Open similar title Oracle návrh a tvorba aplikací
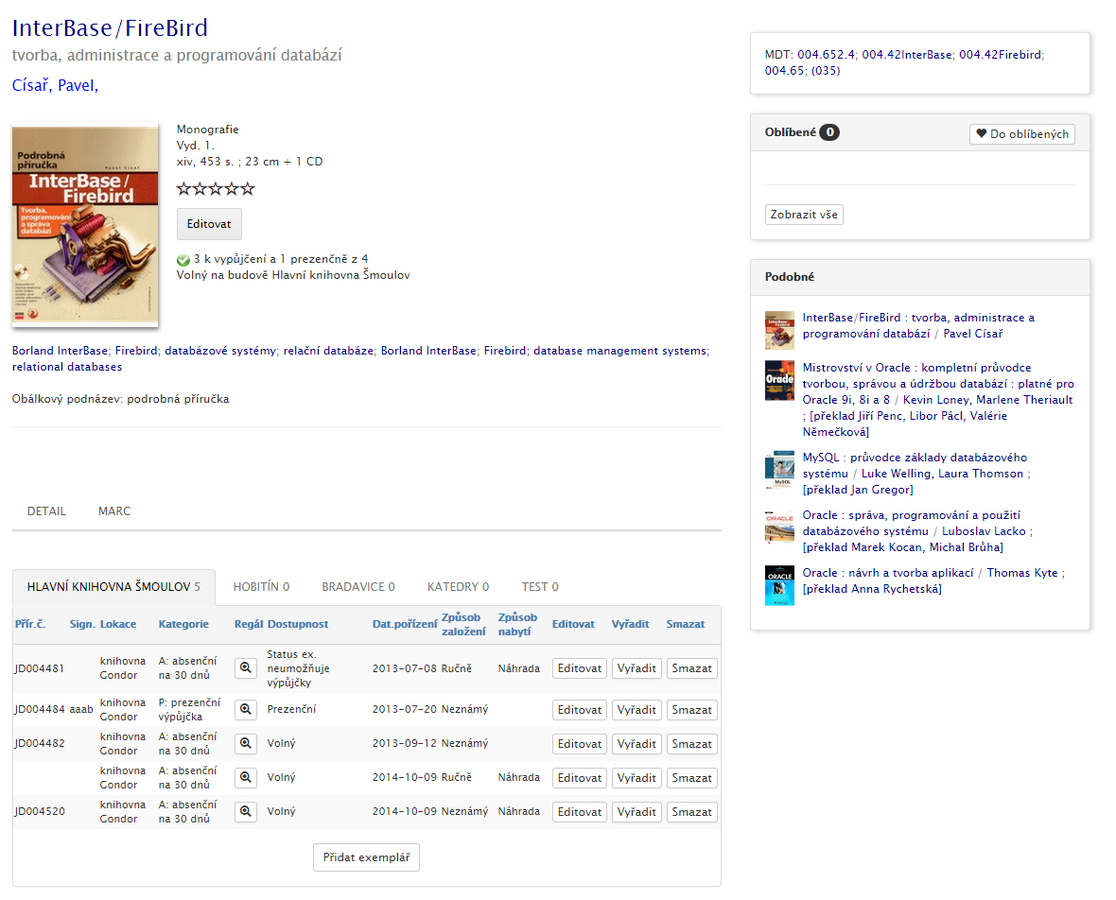 coord(933,581)
